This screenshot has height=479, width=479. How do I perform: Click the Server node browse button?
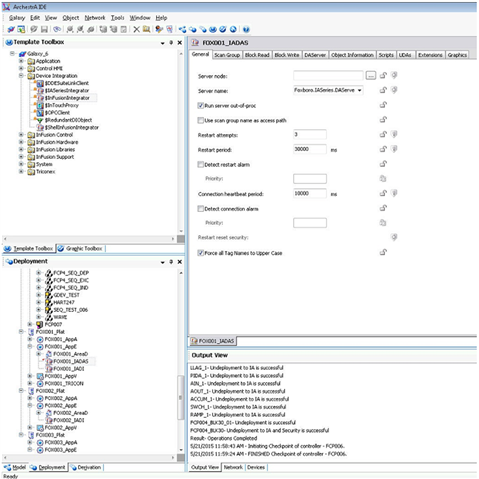(x=371, y=76)
